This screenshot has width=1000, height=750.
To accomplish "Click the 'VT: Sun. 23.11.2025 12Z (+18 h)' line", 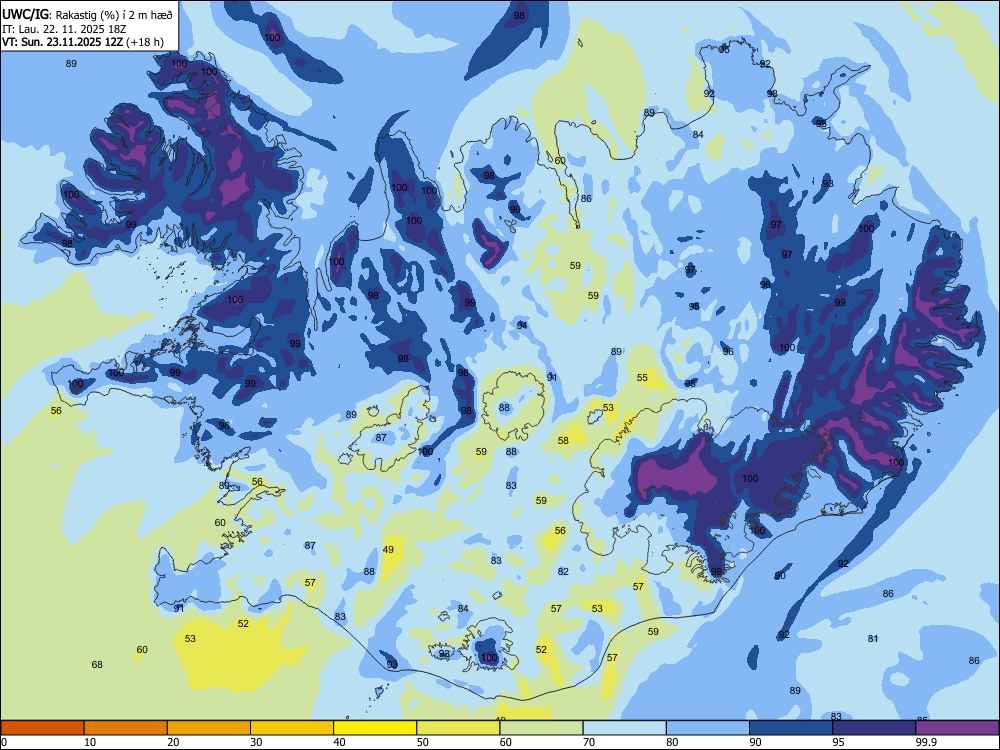I will 83,42.
